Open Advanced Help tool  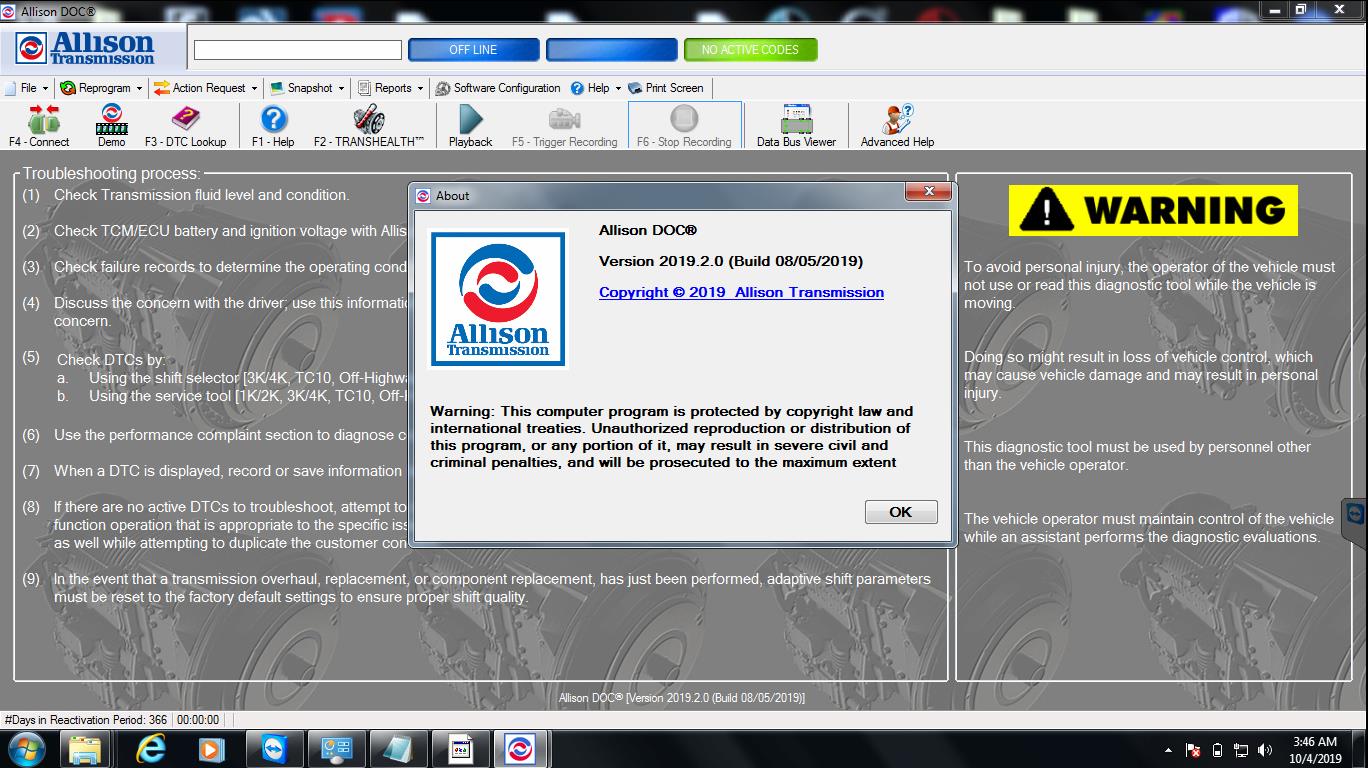tap(898, 126)
